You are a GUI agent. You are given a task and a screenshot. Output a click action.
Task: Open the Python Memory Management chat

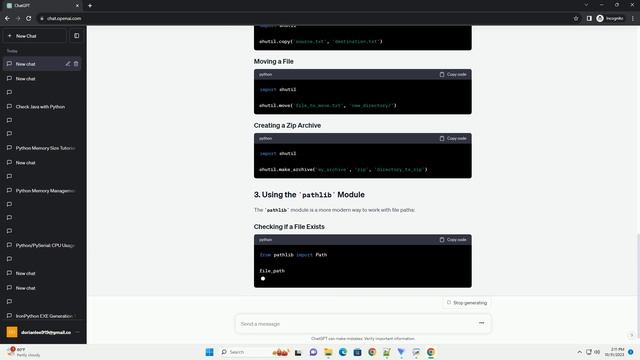click(x=42, y=191)
